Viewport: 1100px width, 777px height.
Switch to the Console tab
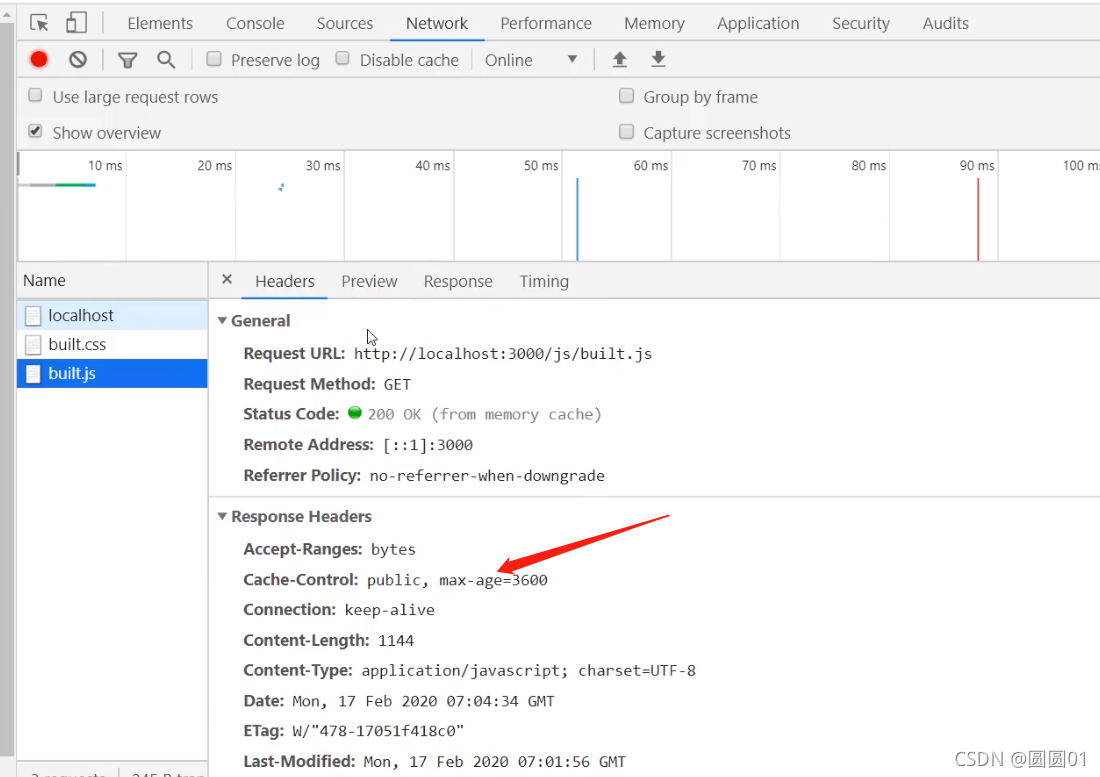[x=255, y=23]
